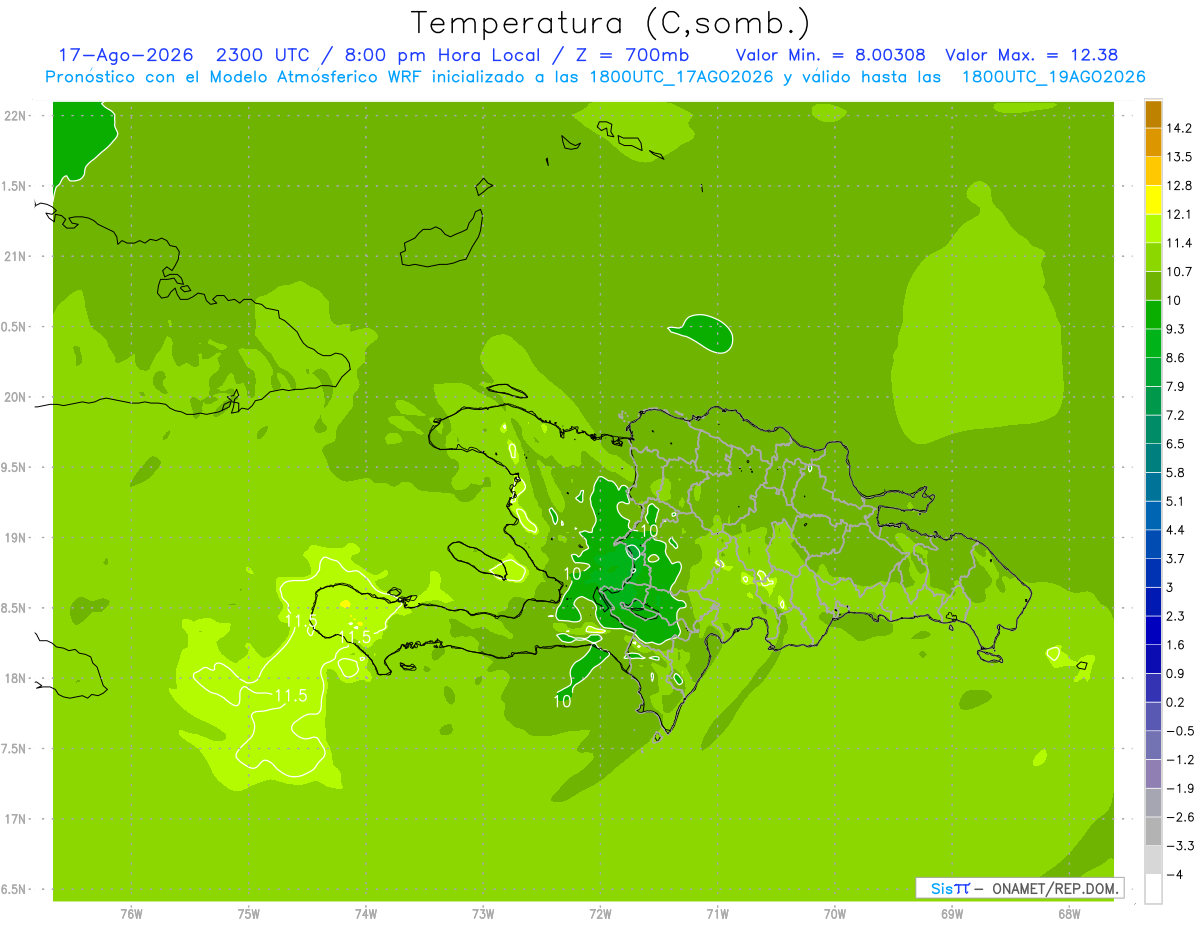This screenshot has height=927, width=1200.
Task: Click the '68W' longitude label
Action: pyautogui.click(x=1069, y=914)
